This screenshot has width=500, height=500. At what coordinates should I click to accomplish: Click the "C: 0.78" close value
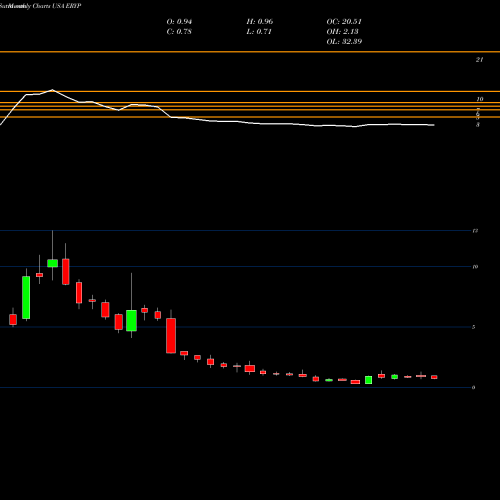(x=179, y=32)
